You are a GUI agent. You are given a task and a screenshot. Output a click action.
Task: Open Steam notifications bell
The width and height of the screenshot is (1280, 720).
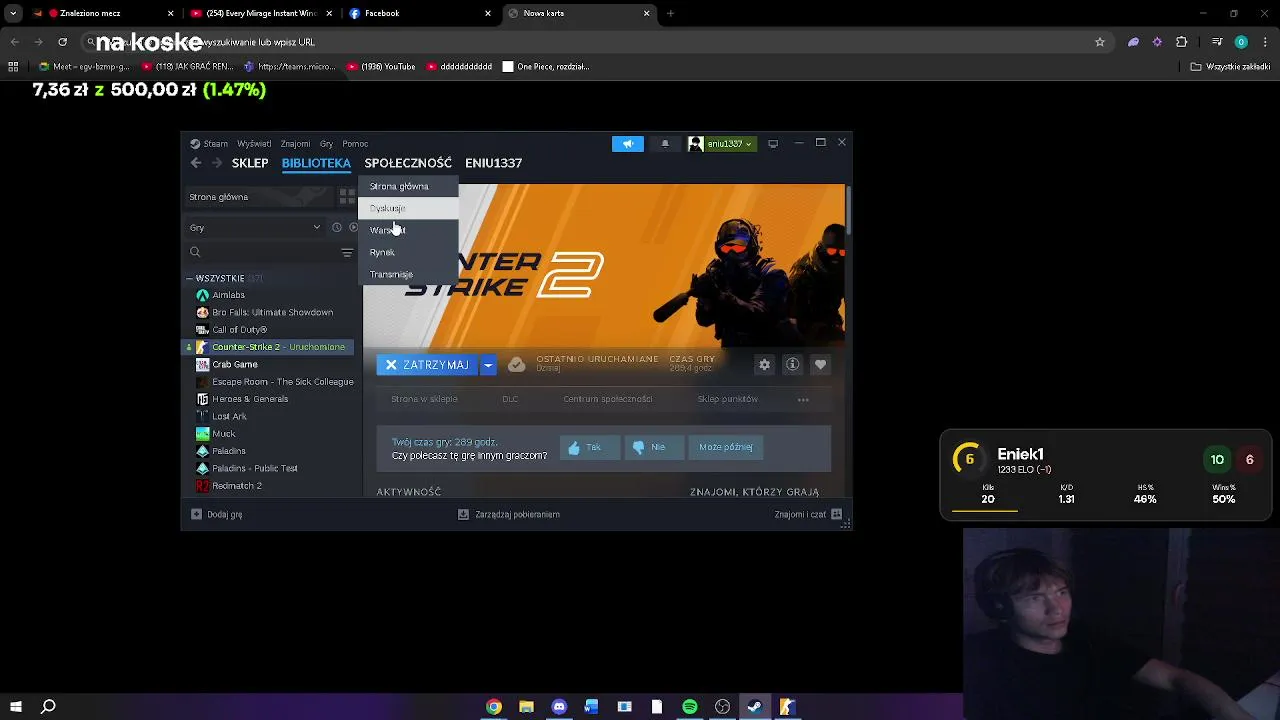(665, 144)
